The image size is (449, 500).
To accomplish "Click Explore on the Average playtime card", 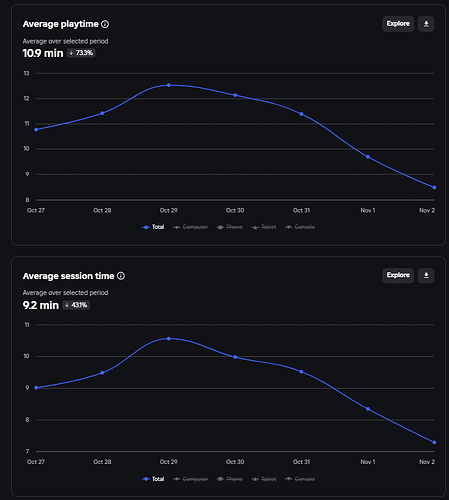I will (x=398, y=24).
